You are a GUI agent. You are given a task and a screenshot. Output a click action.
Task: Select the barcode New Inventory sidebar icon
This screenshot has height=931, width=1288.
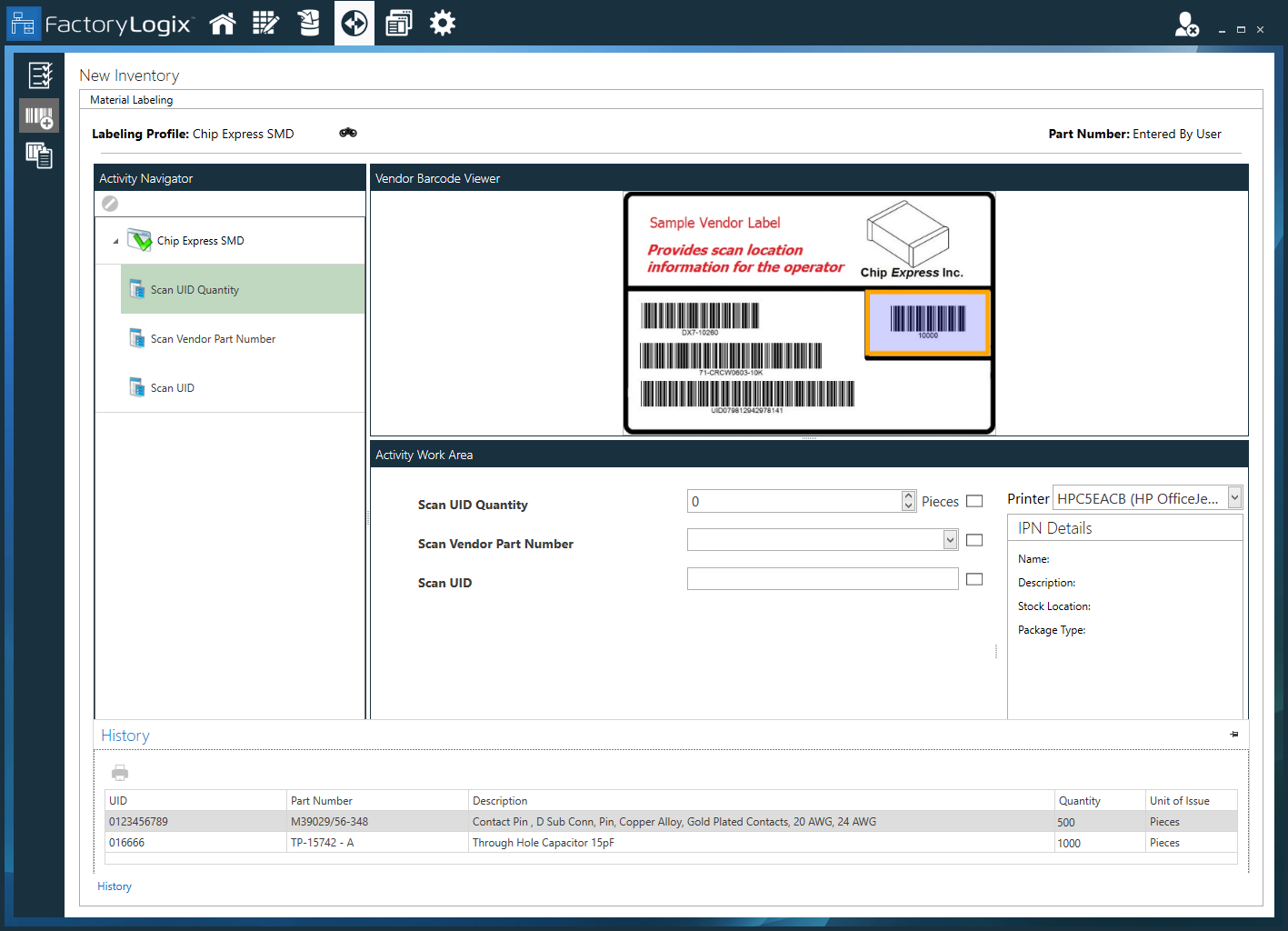click(39, 115)
